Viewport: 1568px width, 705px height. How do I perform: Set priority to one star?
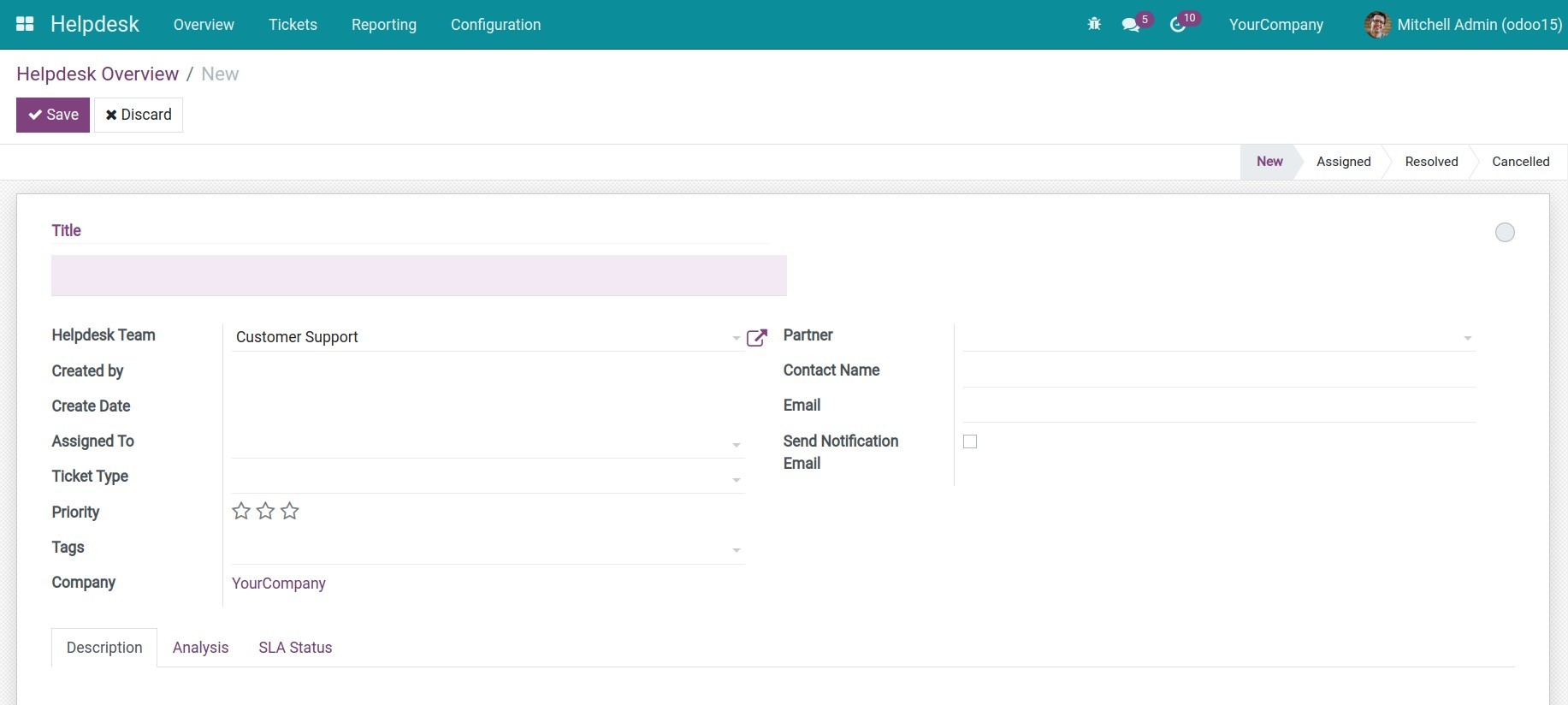point(241,512)
